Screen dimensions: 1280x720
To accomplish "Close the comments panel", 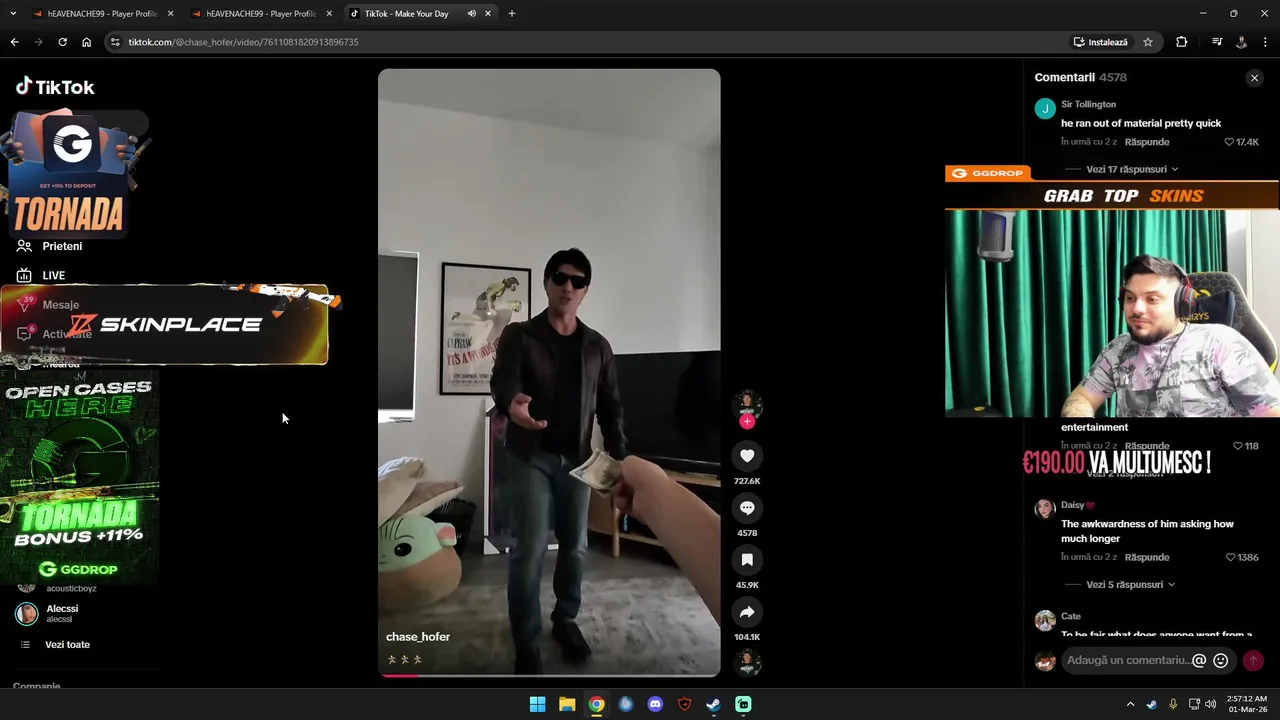I will (1254, 78).
